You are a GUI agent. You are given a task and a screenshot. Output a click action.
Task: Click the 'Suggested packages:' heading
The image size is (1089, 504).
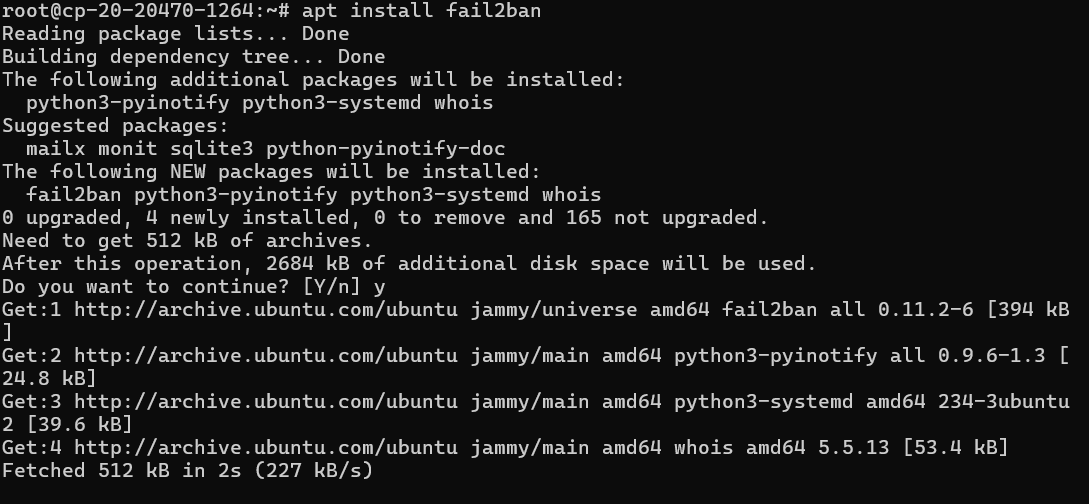(115, 126)
